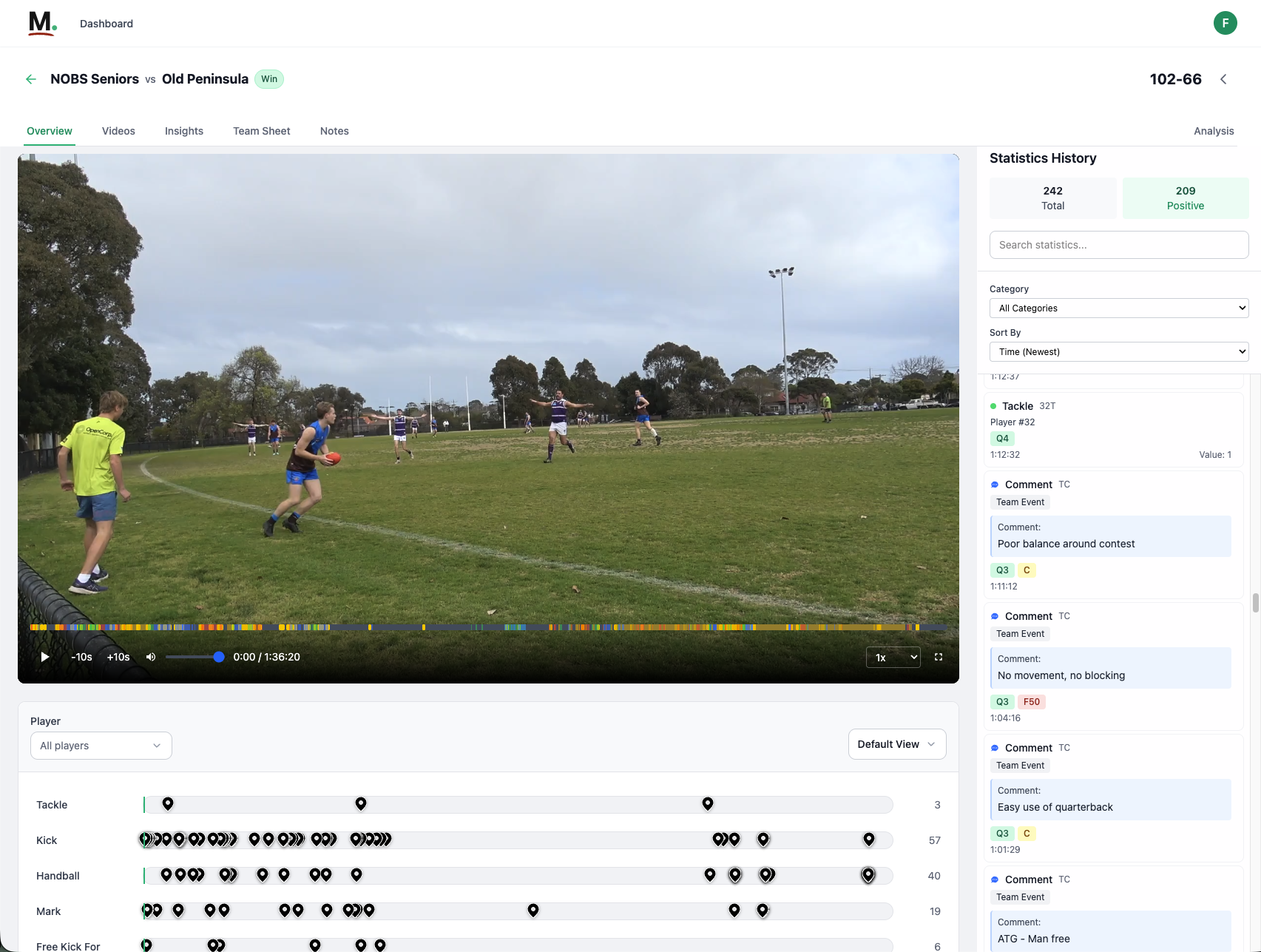Skip back 10 seconds in video
Viewport: 1261px width, 952px height.
(x=81, y=657)
